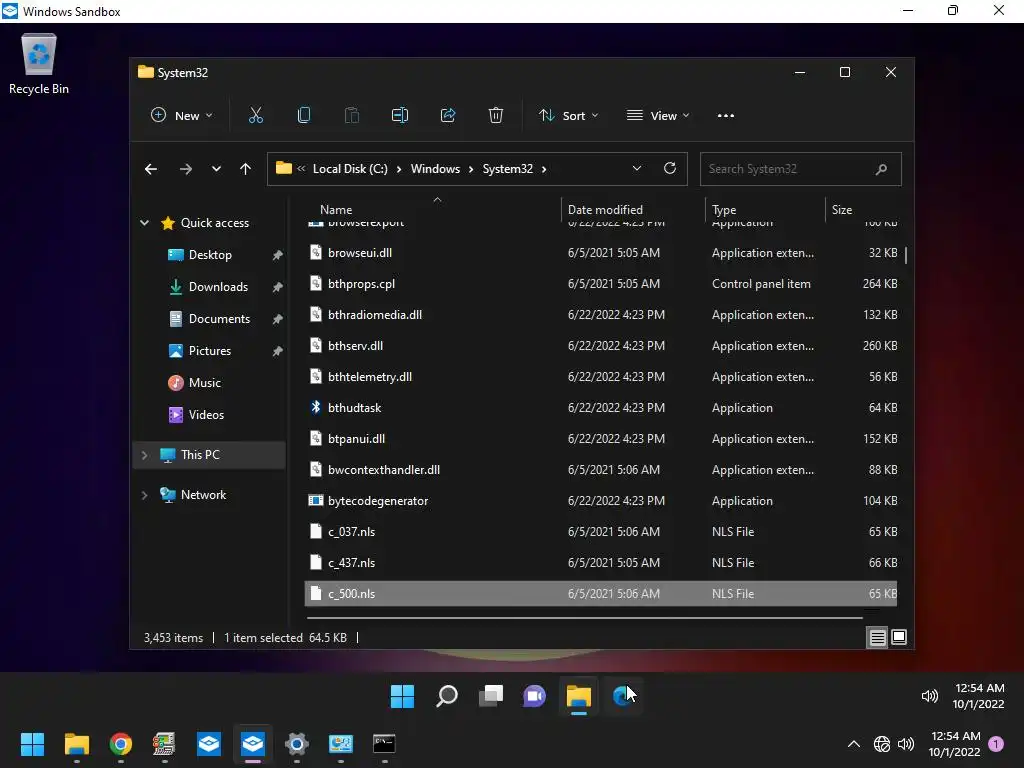Screen dimensions: 1024x768
Task: Click Local Disk (C:) breadcrumb
Action: click(x=350, y=169)
